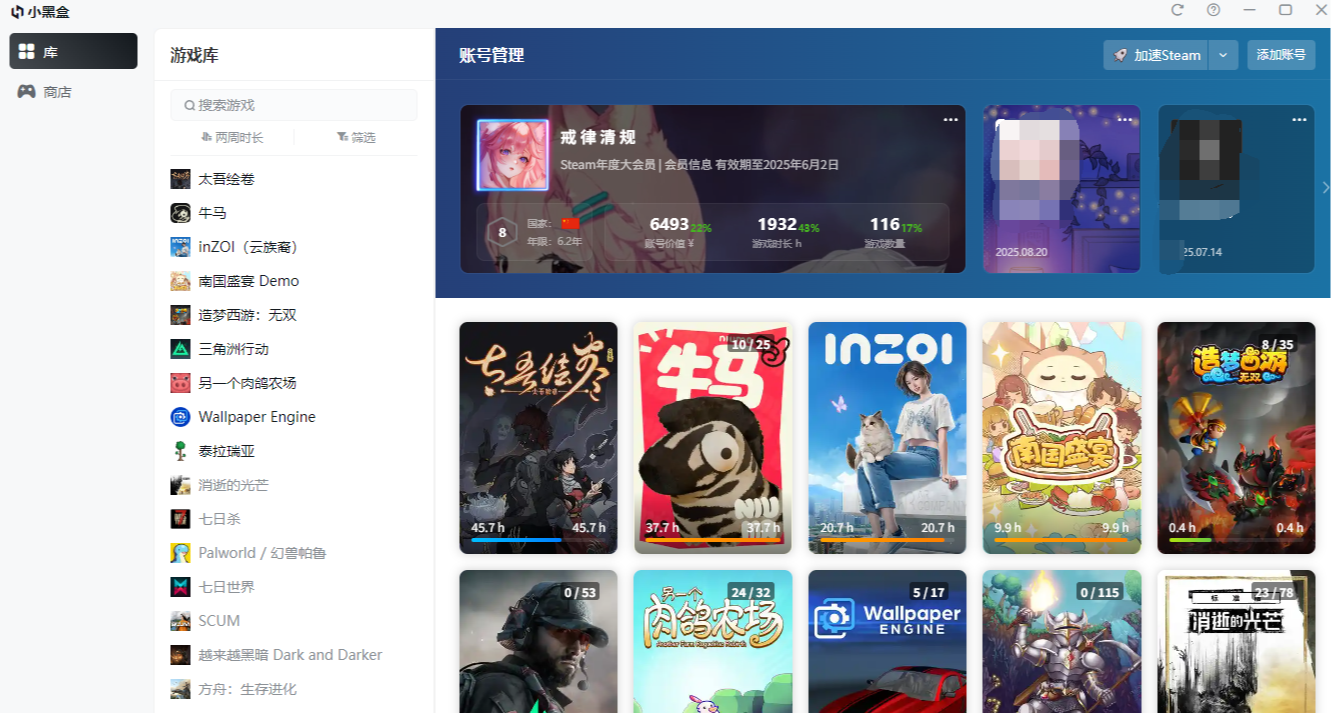The width and height of the screenshot is (1331, 713).
Task: Click the 1932 游戏时长 stat
Action: click(784, 233)
